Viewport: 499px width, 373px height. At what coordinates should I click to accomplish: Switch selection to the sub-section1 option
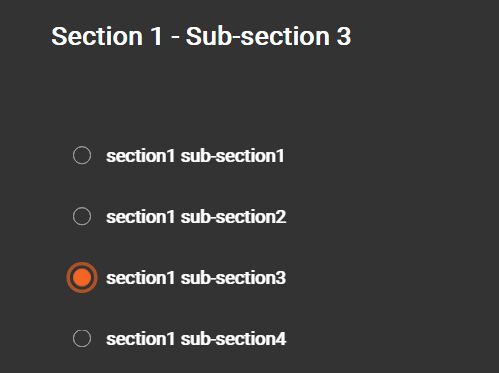(82, 155)
